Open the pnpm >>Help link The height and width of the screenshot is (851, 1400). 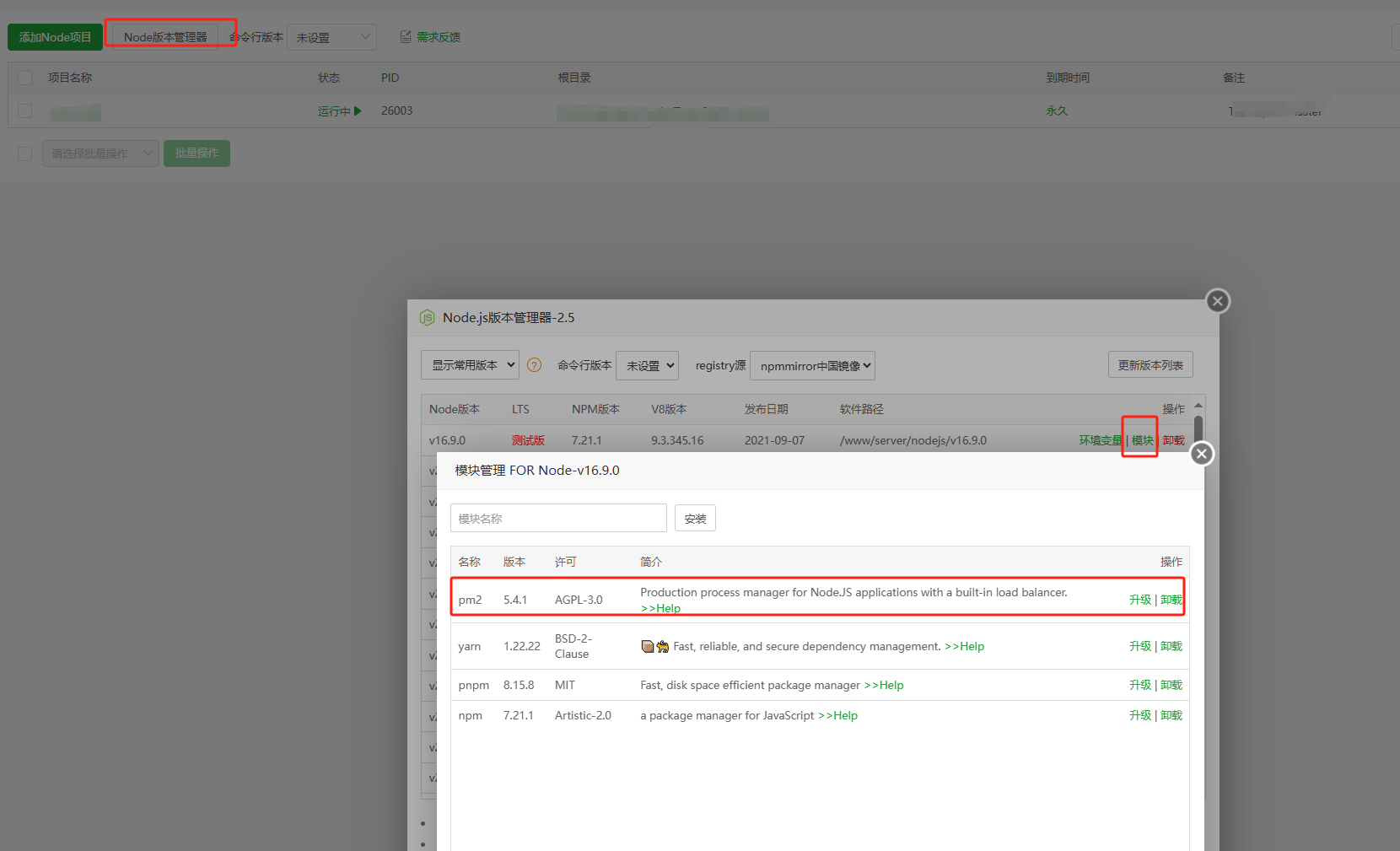click(x=884, y=685)
